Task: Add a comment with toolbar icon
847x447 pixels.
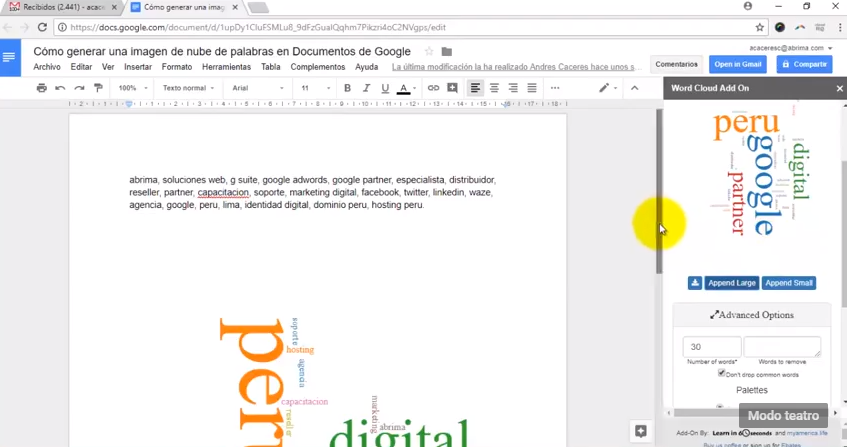Action: point(453,88)
